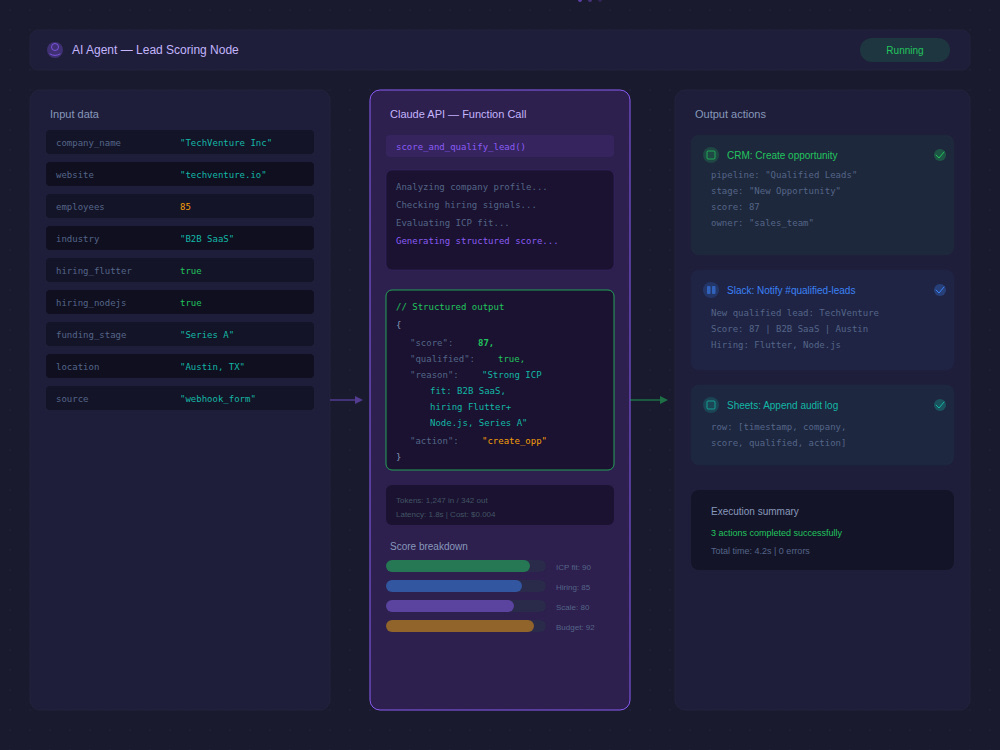Click "AI Agent — Lead Scoring Node" title
This screenshot has height=750, width=1000.
(155, 50)
